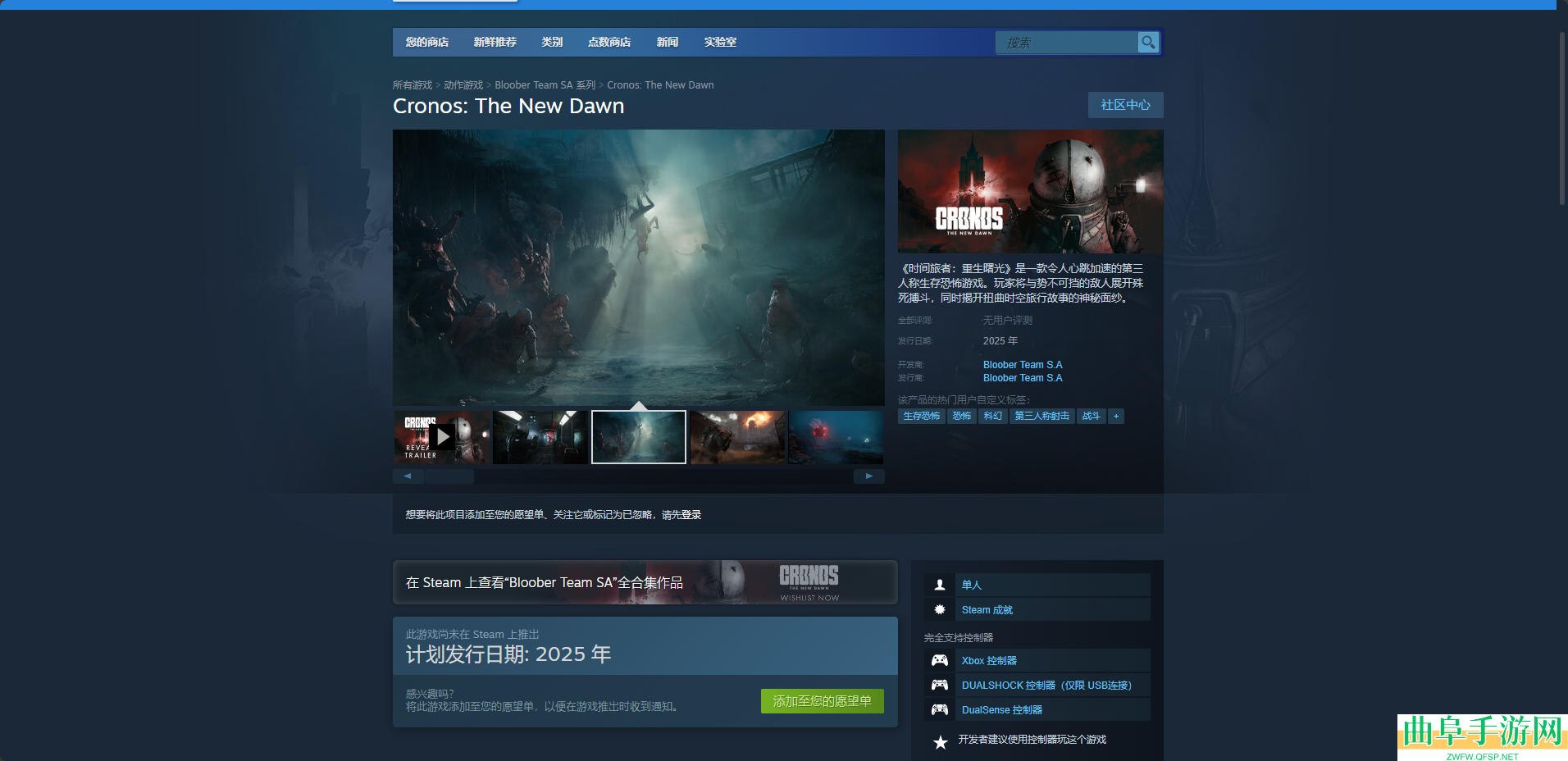Open the 所有游戏 breadcrumb link

point(413,85)
